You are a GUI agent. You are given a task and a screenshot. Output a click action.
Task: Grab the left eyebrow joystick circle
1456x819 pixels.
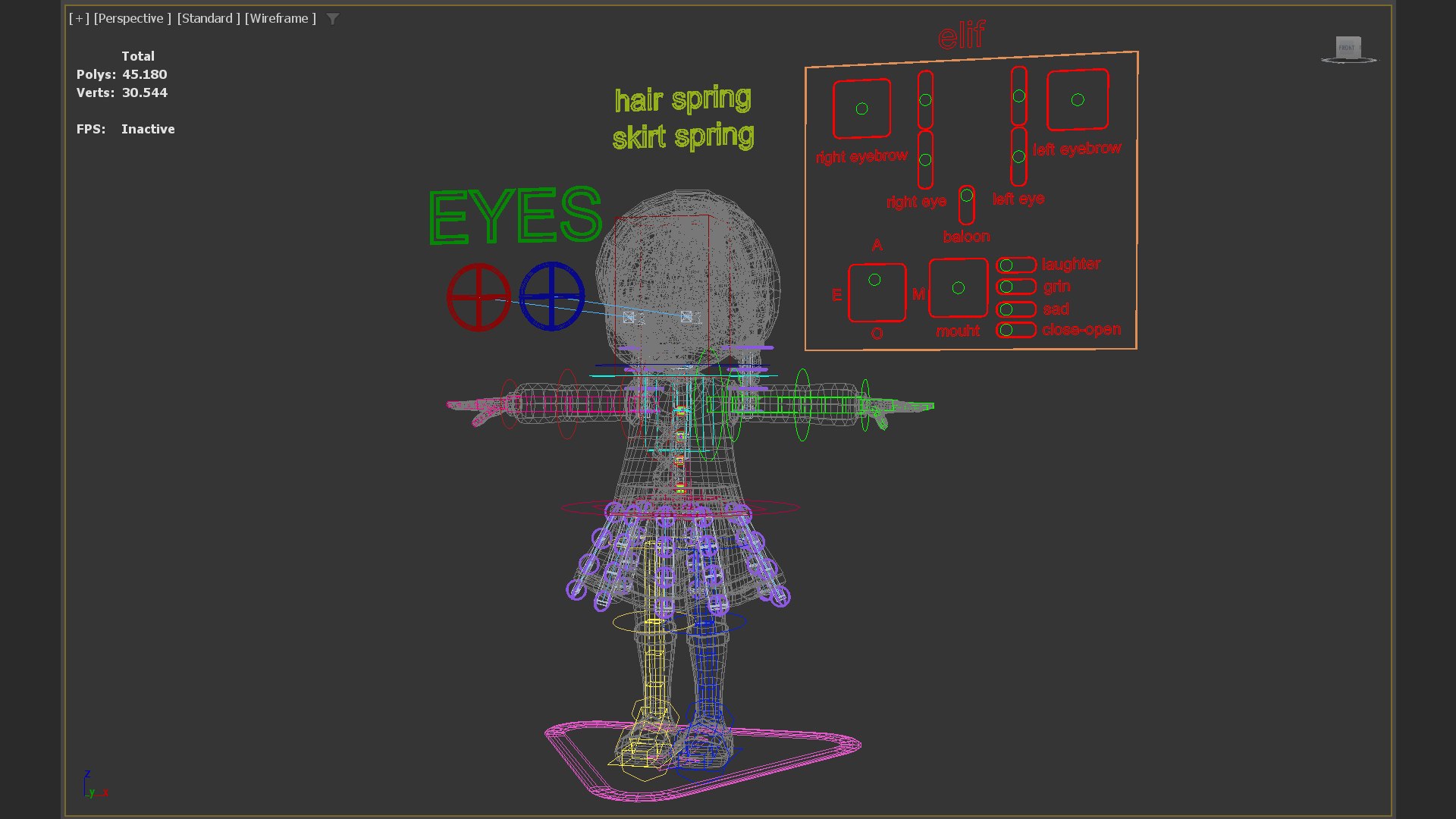[x=1078, y=99]
